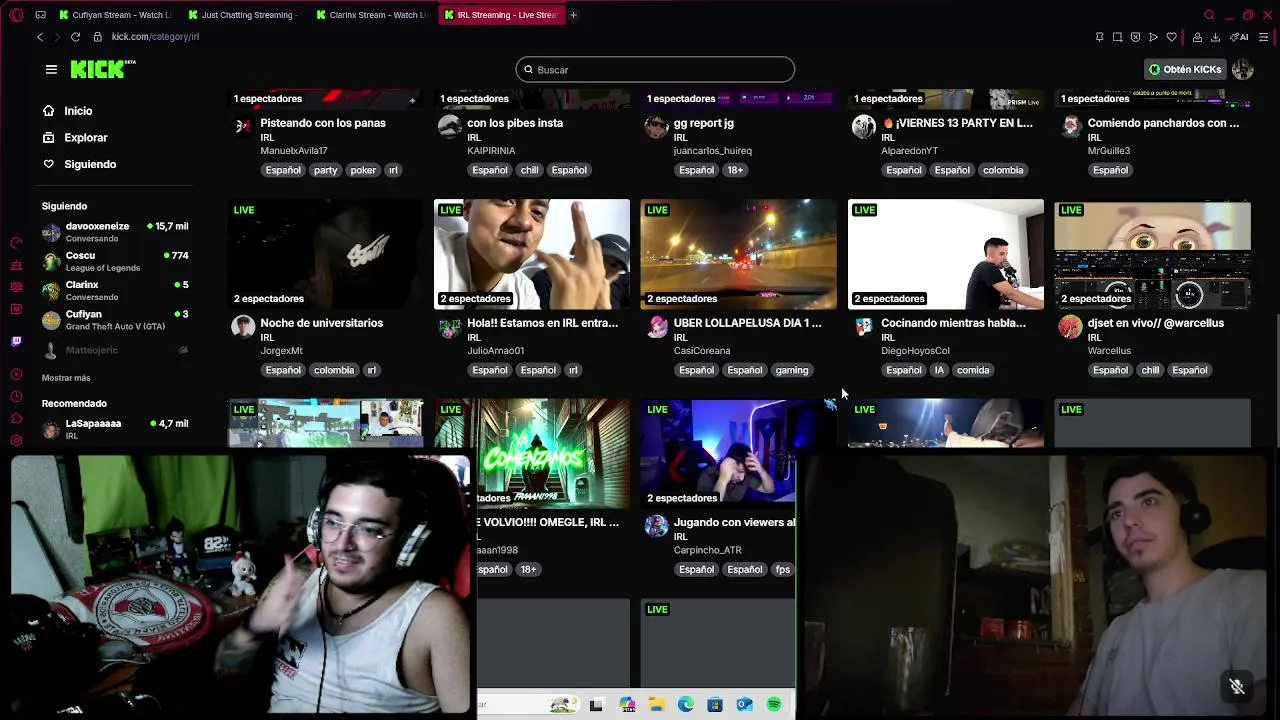Open the Jugando con viewers stream title

tap(734, 522)
